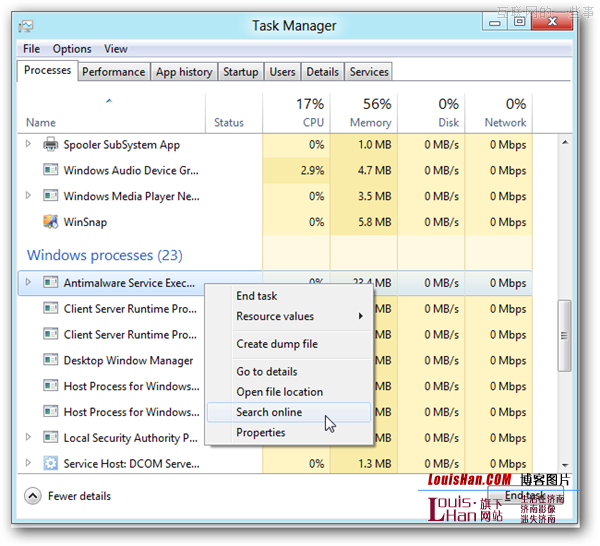Minimize the Task Manager window
The width and height of the screenshot is (600, 546).
pos(495,22)
